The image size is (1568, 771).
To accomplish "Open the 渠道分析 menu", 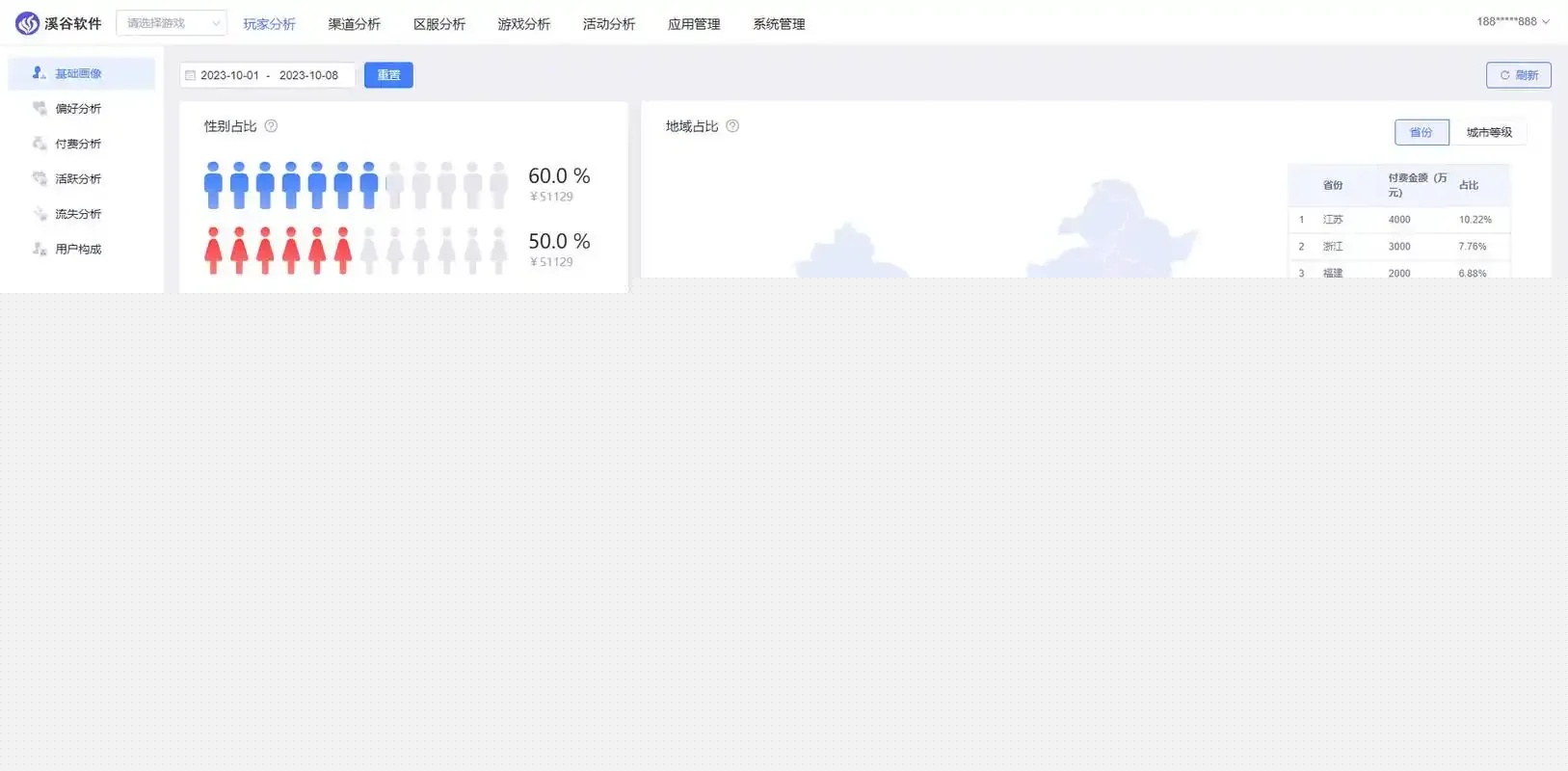I will [354, 24].
